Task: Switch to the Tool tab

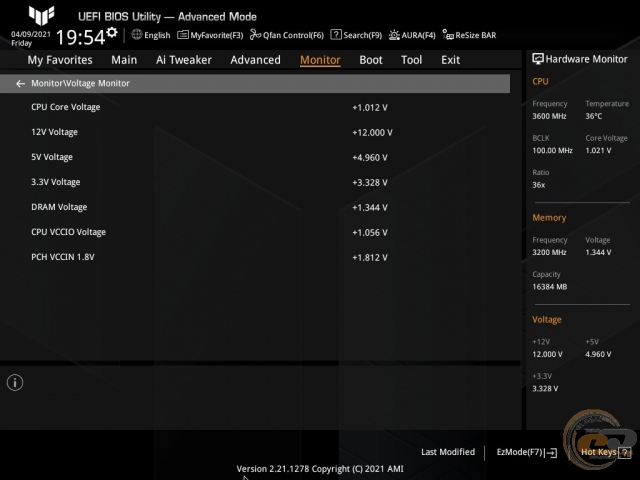Action: click(411, 60)
